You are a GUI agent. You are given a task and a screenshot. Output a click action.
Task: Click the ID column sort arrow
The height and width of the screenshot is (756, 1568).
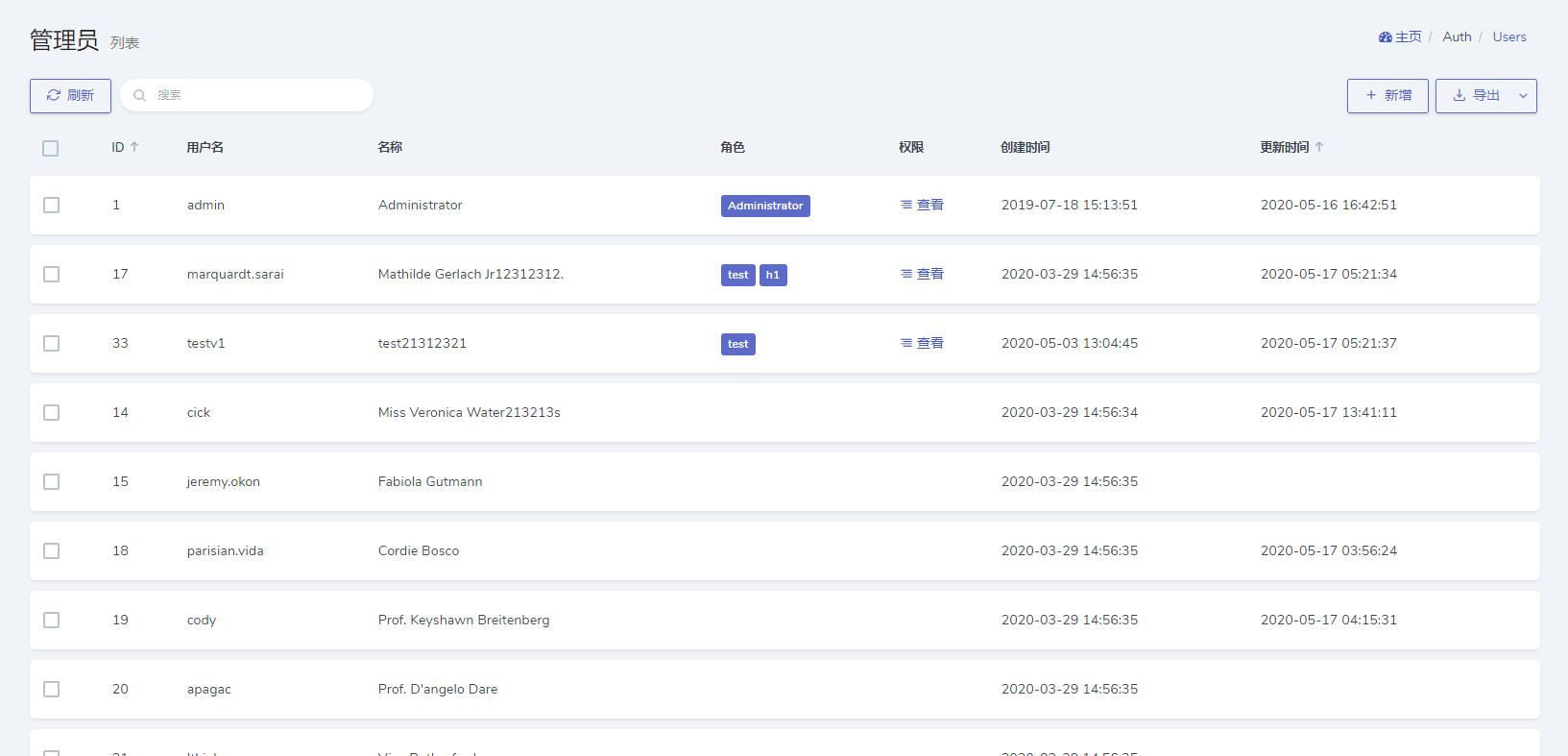[134, 147]
